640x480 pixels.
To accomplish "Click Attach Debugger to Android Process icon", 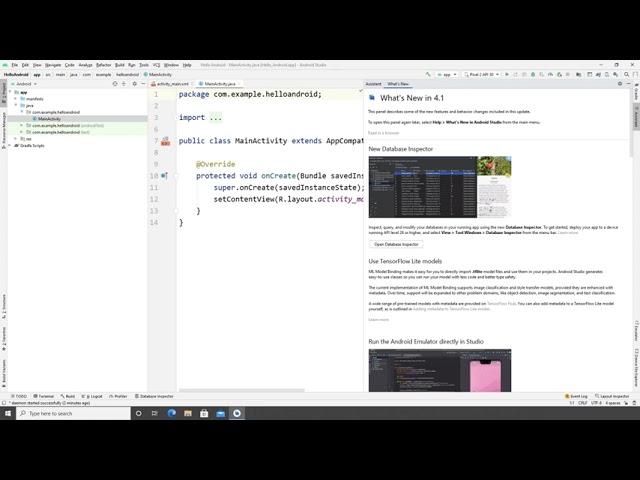I will pyautogui.click(x=559, y=75).
